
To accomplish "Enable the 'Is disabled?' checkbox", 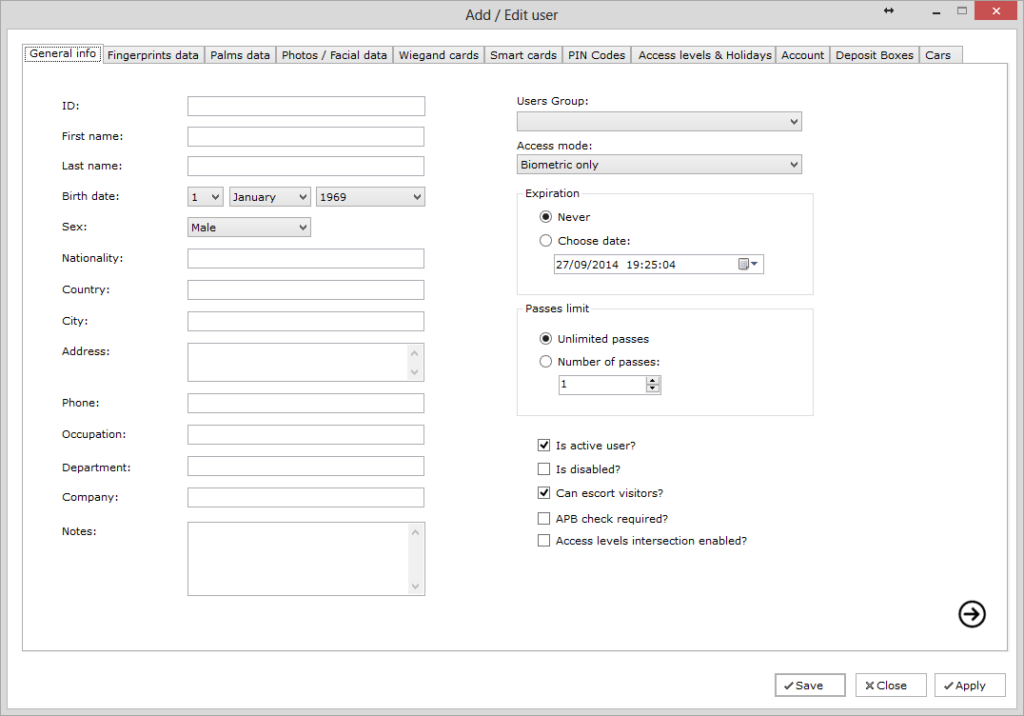I will click(x=544, y=469).
